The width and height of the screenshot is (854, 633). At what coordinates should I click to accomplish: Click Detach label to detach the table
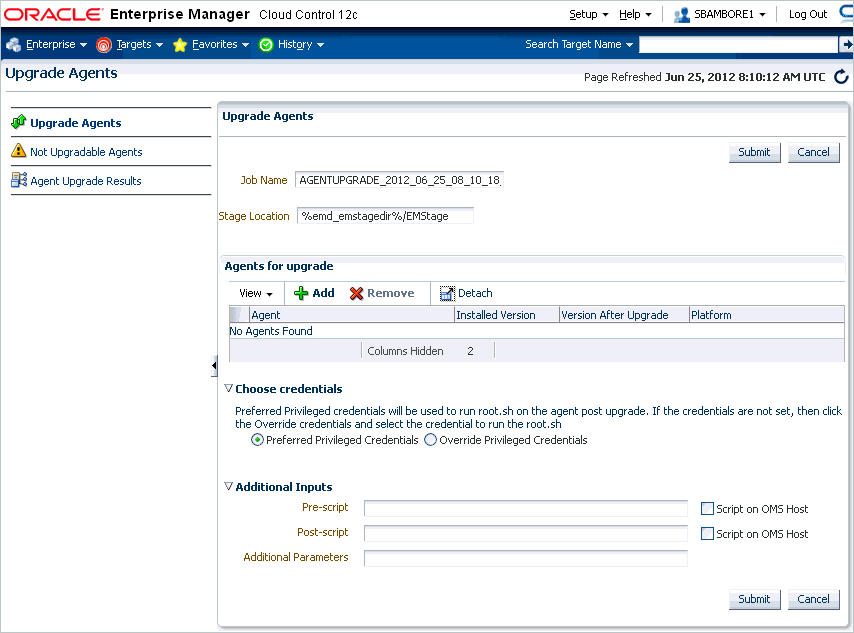475,293
